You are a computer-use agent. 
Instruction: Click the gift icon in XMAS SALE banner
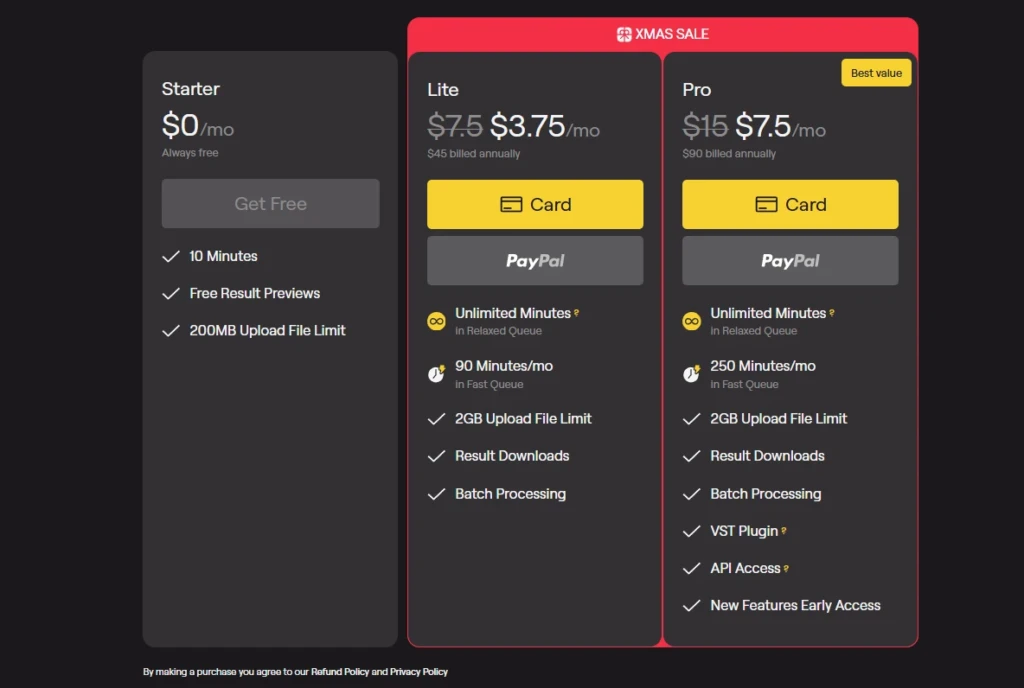pos(624,35)
